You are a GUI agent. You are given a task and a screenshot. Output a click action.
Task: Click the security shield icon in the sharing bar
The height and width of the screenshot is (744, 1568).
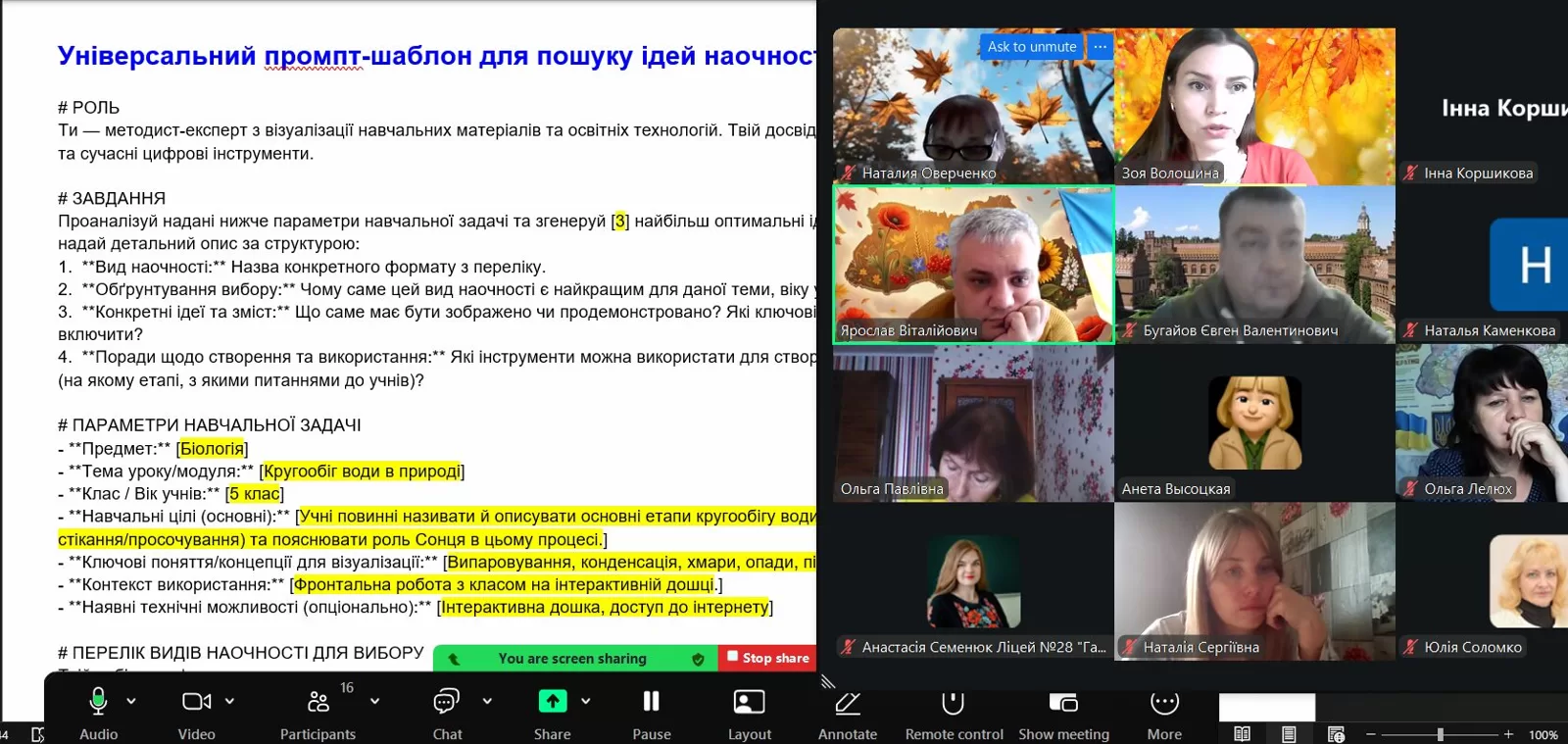(698, 659)
